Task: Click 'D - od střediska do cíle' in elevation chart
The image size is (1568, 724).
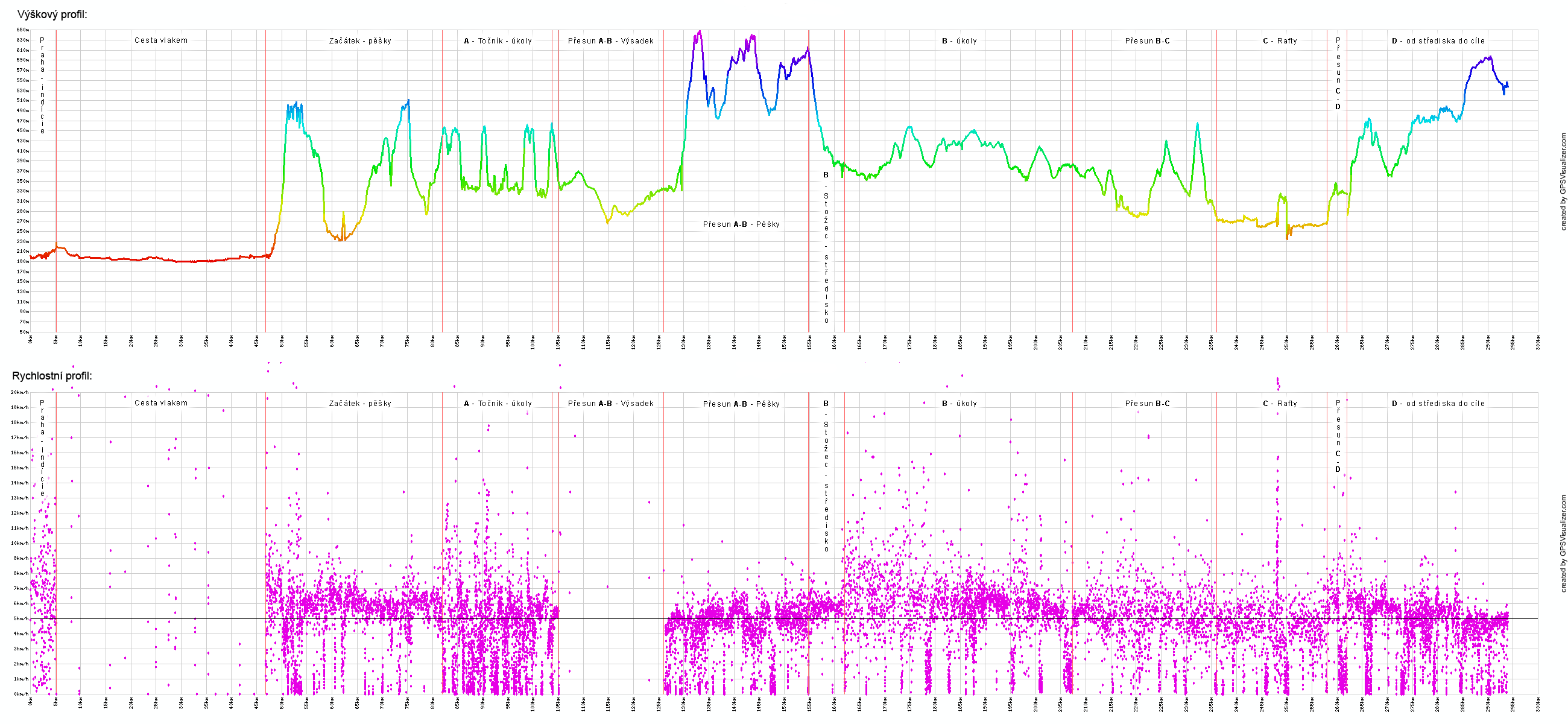Action: coord(1438,41)
